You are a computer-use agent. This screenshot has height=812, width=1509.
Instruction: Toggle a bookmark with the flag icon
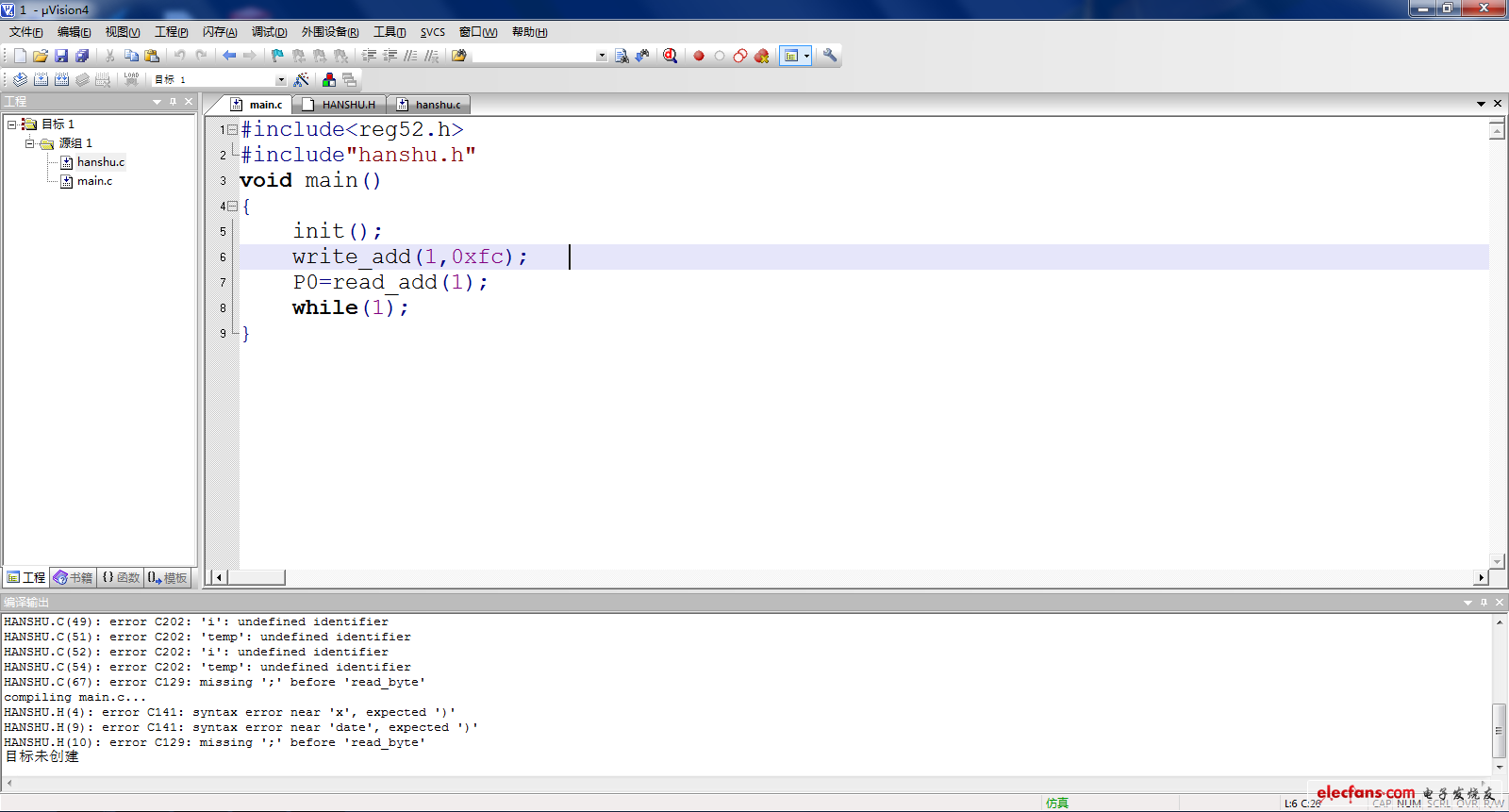(x=277, y=56)
